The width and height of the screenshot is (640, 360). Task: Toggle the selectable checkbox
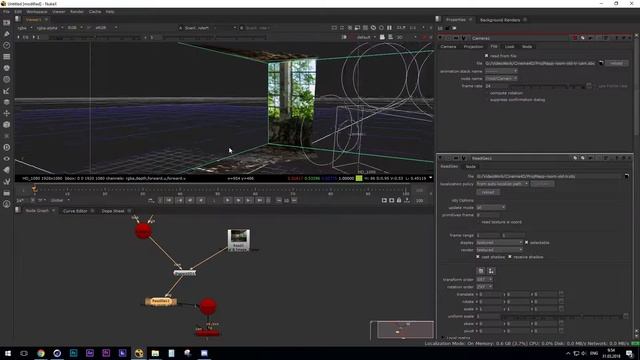click(527, 242)
